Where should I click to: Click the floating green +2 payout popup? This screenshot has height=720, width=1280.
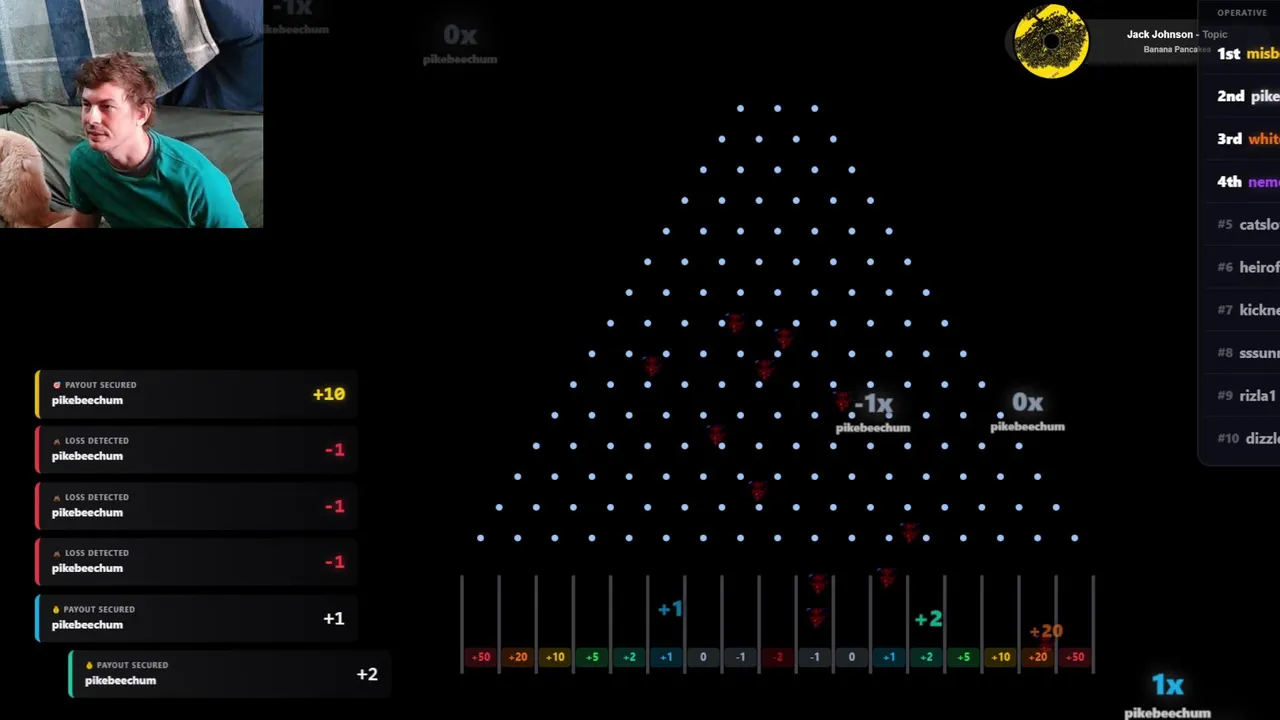coord(928,619)
